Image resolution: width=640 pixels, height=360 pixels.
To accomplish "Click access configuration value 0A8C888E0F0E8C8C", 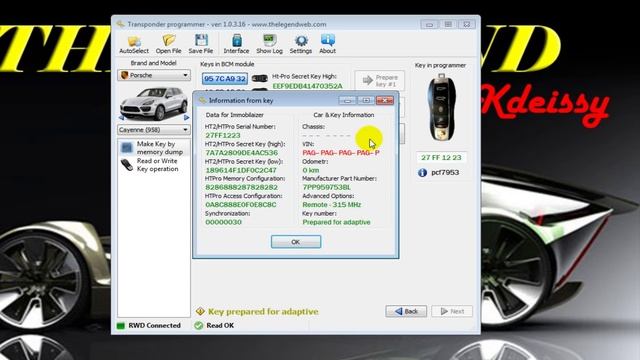I will click(241, 204).
